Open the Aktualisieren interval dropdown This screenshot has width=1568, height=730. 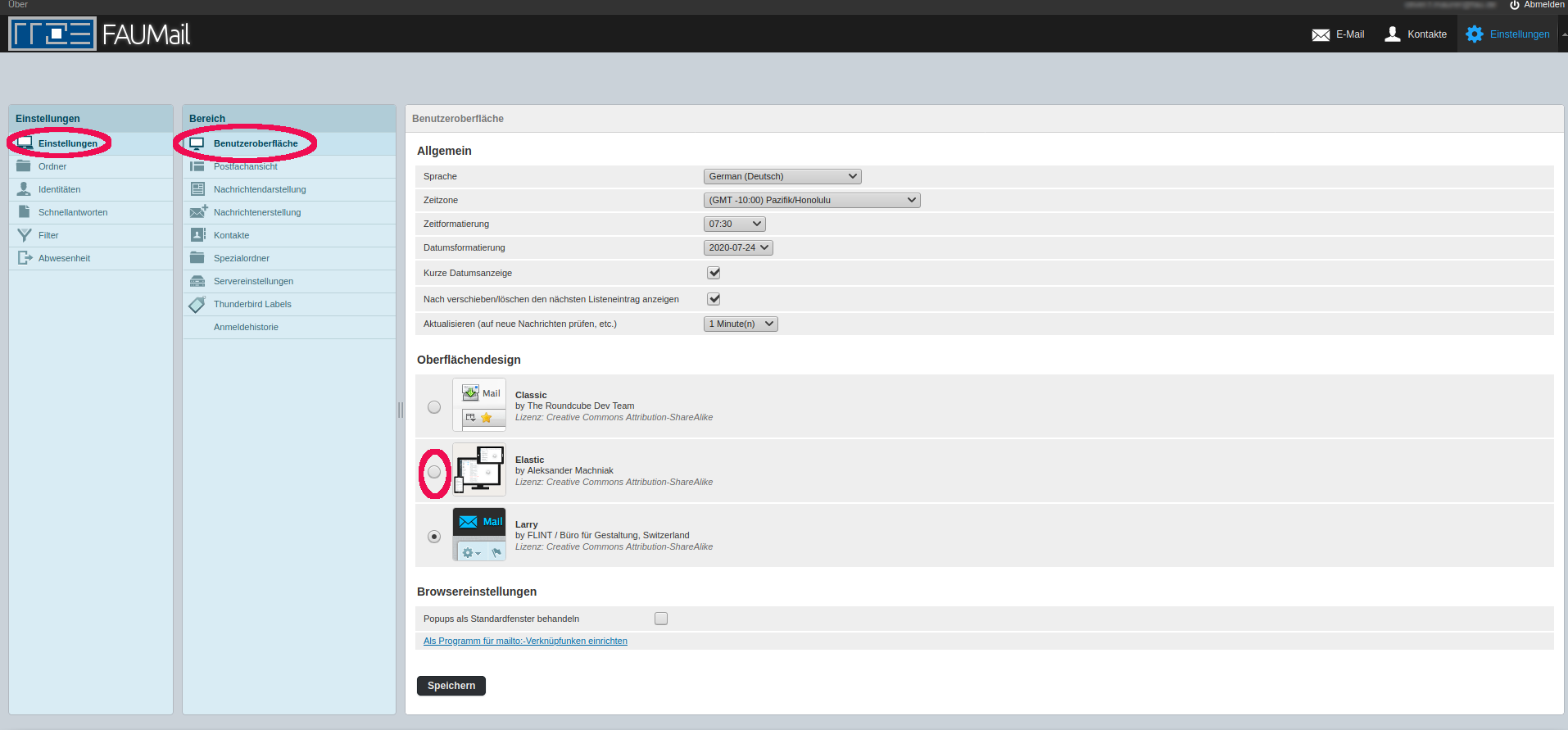point(740,324)
